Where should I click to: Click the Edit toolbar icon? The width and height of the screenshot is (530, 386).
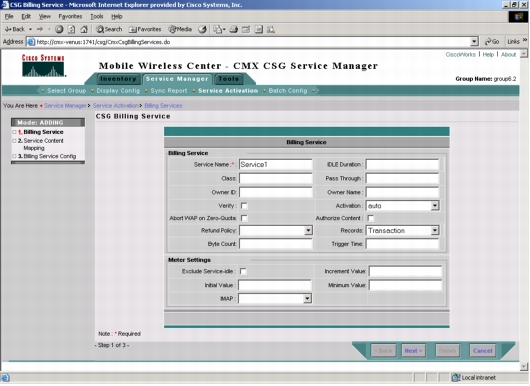coord(246,29)
